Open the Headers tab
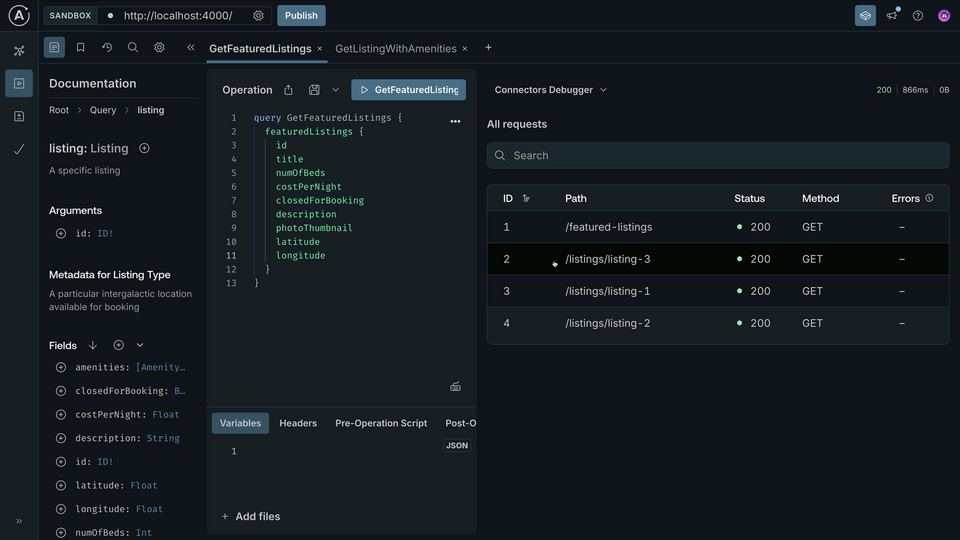 click(x=298, y=423)
